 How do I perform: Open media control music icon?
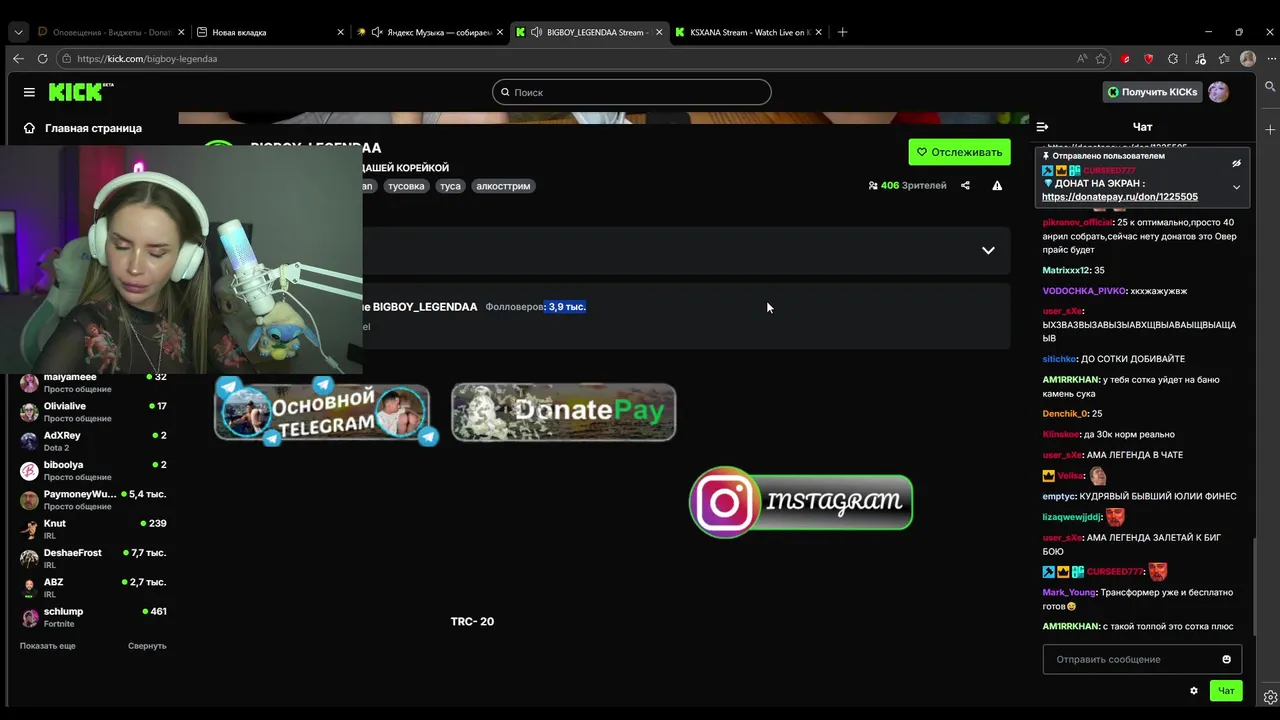[1200, 59]
